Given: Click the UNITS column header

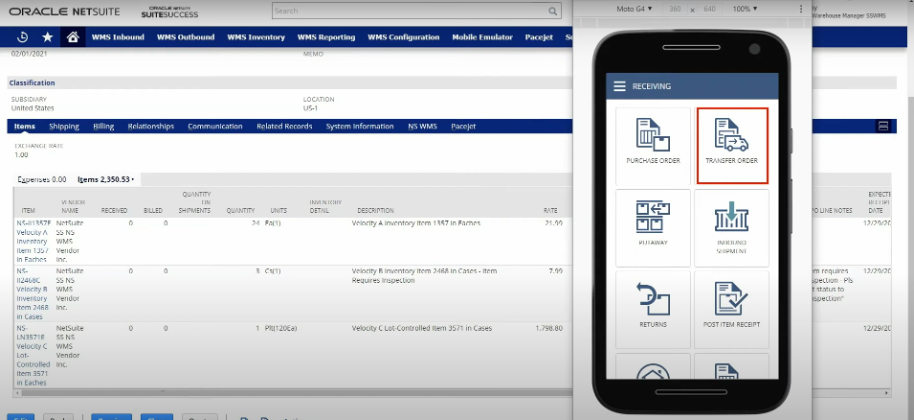Looking at the screenshot, I should (x=279, y=210).
